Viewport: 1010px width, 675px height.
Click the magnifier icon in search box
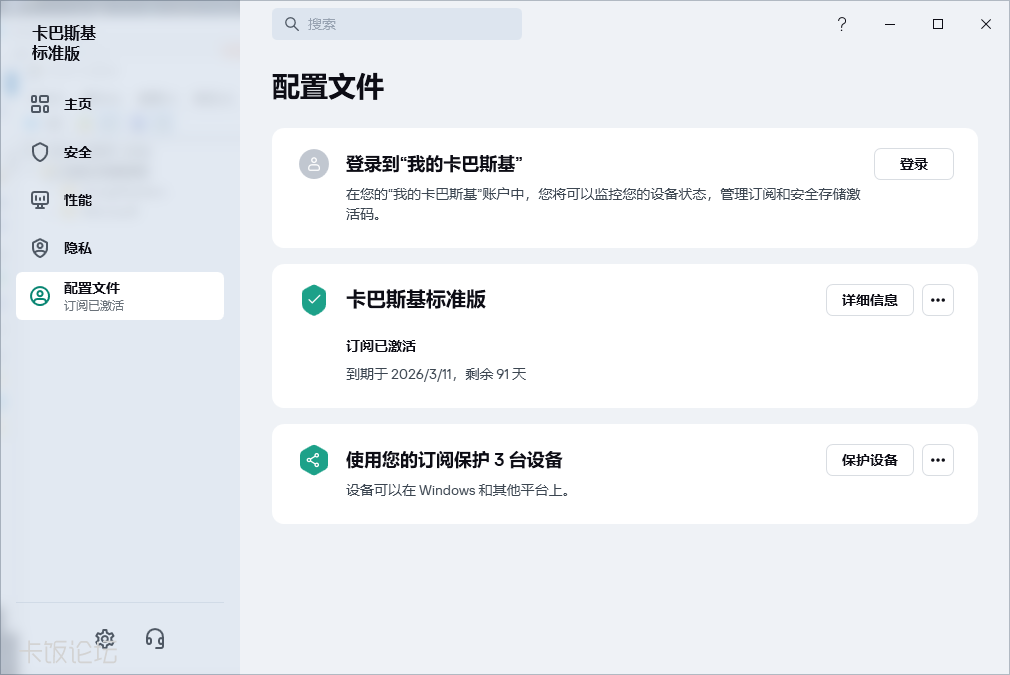pyautogui.click(x=292, y=24)
